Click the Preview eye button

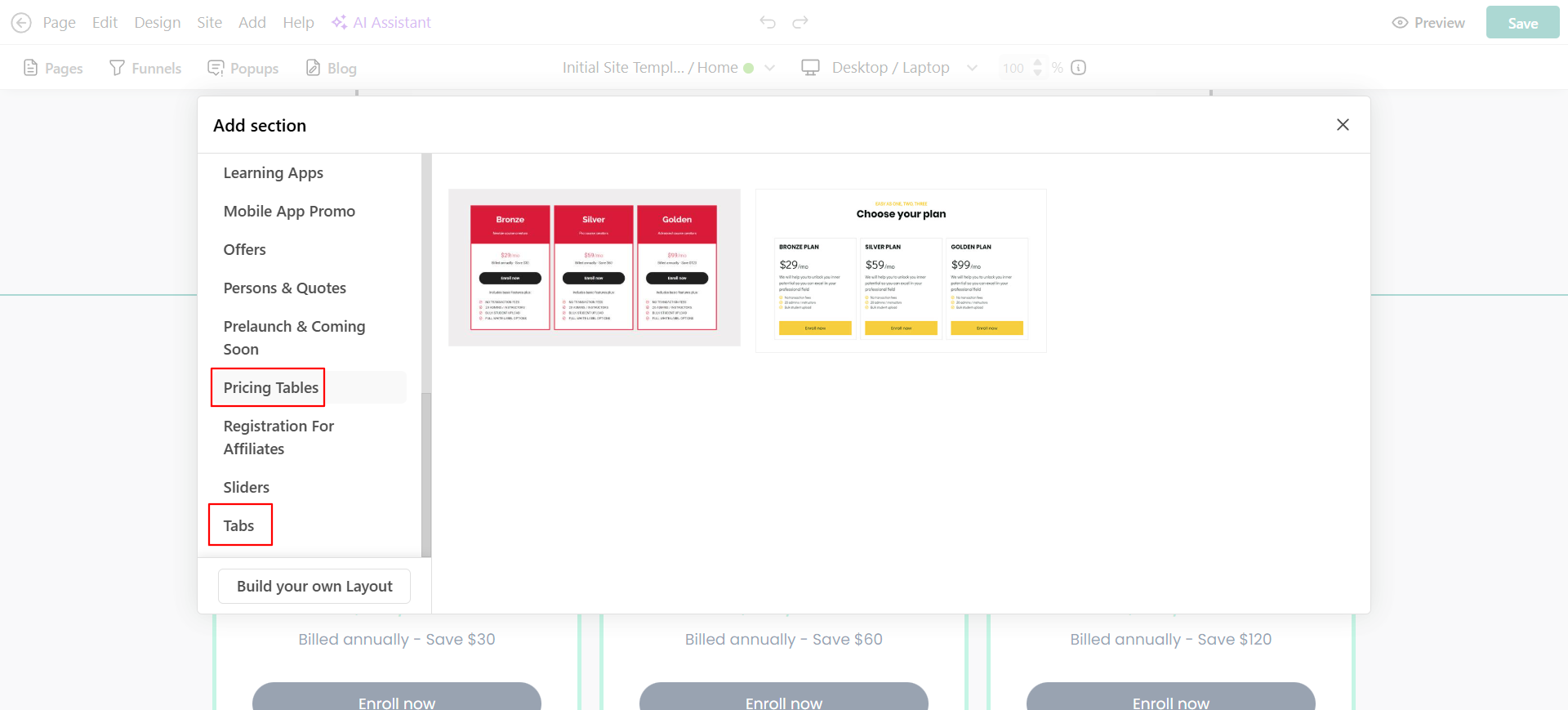tap(1428, 23)
